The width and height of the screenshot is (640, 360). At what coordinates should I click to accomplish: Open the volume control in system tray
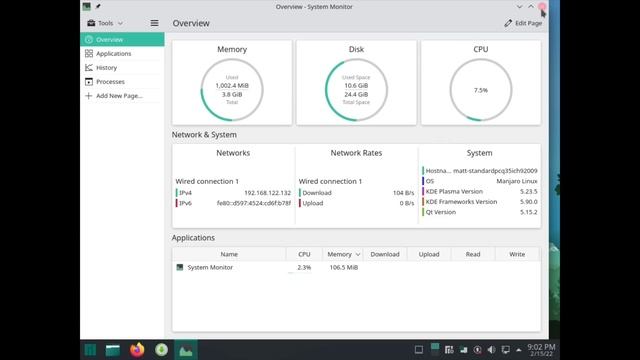coord(491,350)
